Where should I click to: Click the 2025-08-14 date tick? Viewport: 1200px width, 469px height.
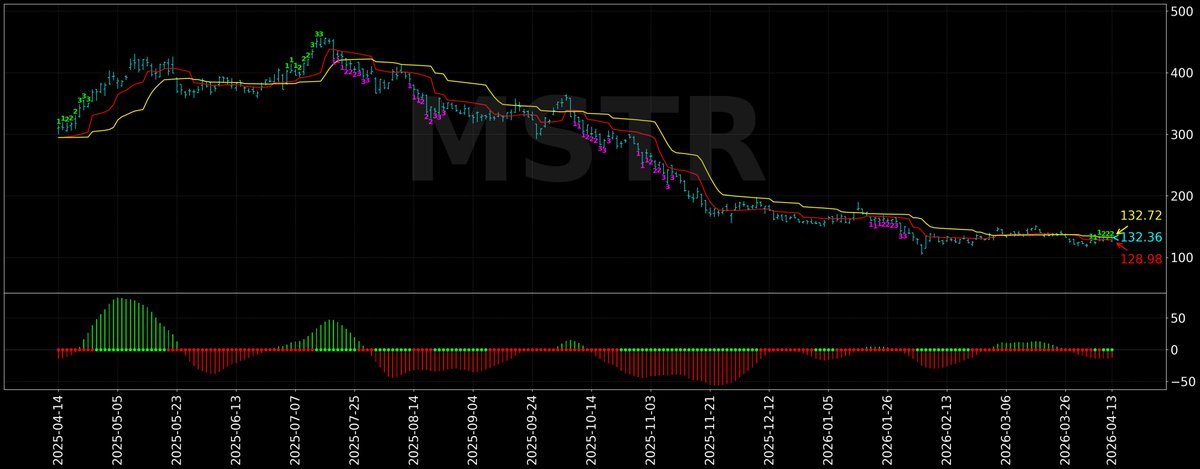[x=413, y=428]
